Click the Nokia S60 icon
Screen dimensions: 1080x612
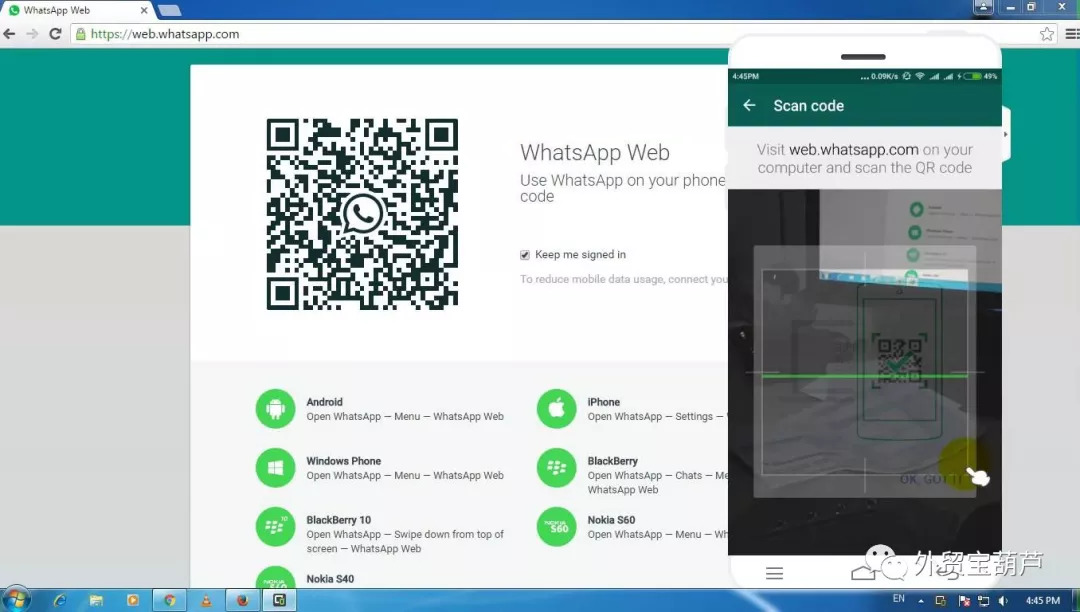click(557, 527)
